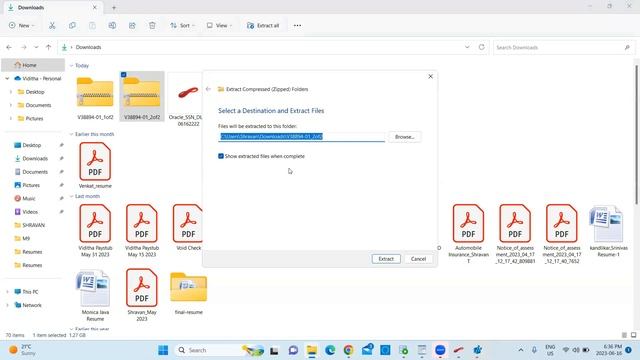640x360 pixels.
Task: Open a new File Explorer tab
Action: pyautogui.click(x=114, y=7)
